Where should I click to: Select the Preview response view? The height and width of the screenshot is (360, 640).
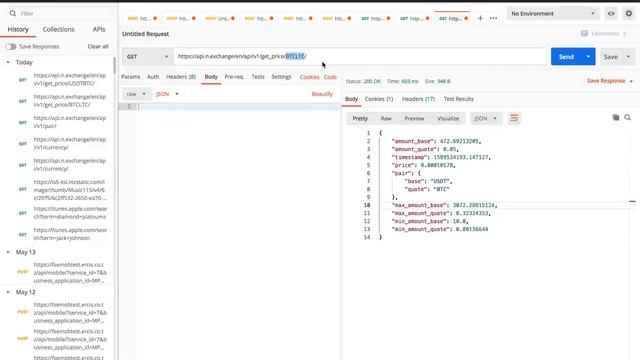click(x=414, y=118)
